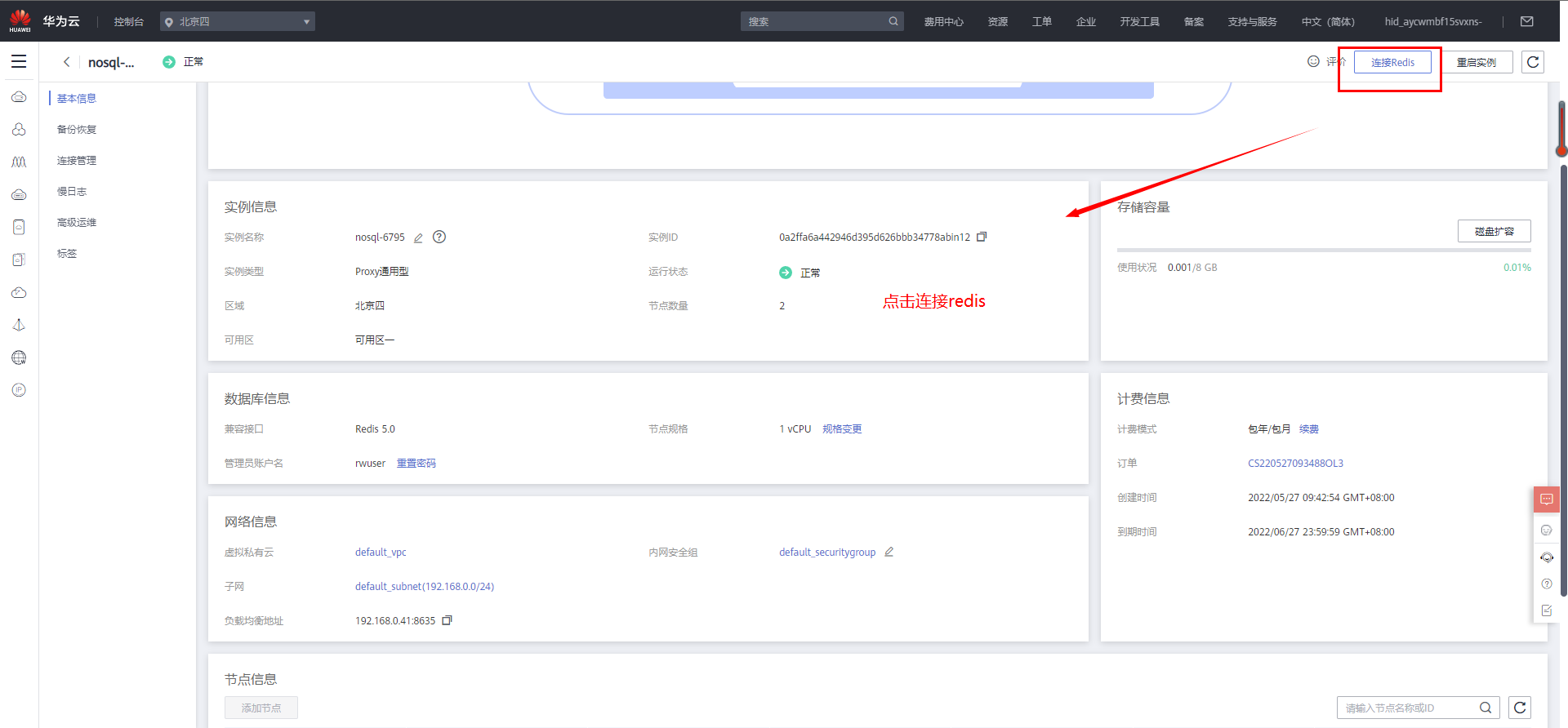This screenshot has height=728, width=1568.
Task: Select 高级运维 in side menu
Action: pyautogui.click(x=77, y=222)
